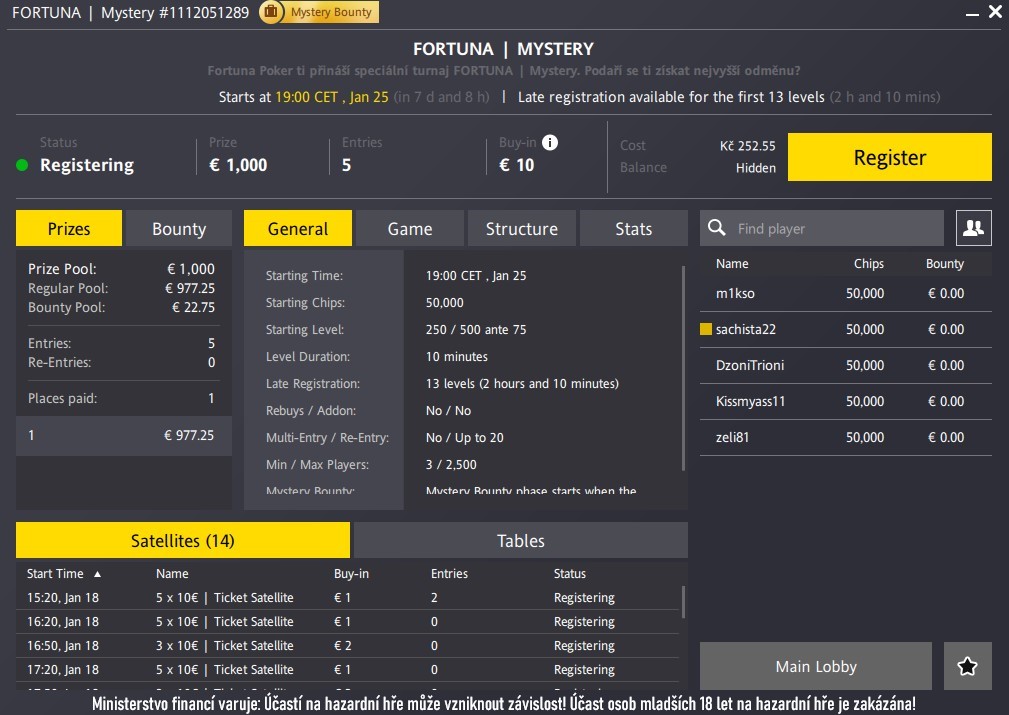Viewport: 1009px width, 715px height.
Task: Switch to the Structure tab
Action: 522,228
